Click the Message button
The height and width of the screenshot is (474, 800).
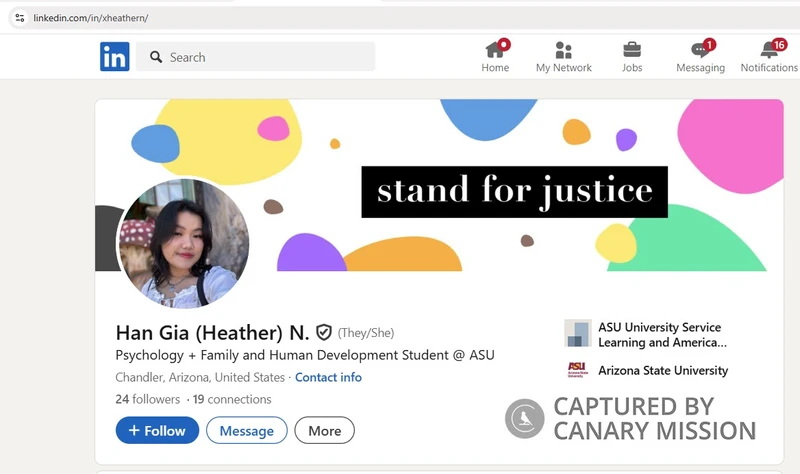click(x=246, y=430)
